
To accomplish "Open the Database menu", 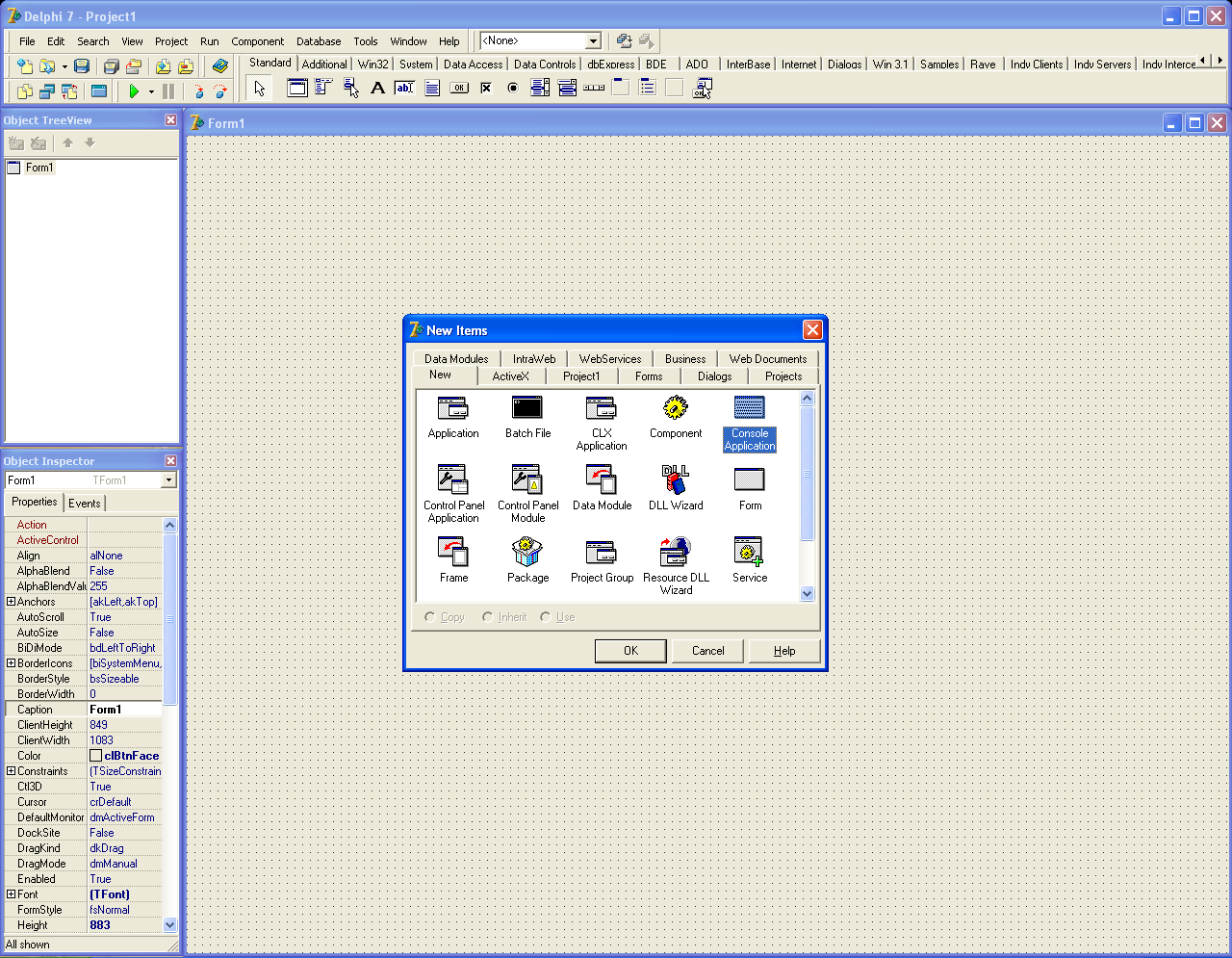I will click(x=319, y=41).
